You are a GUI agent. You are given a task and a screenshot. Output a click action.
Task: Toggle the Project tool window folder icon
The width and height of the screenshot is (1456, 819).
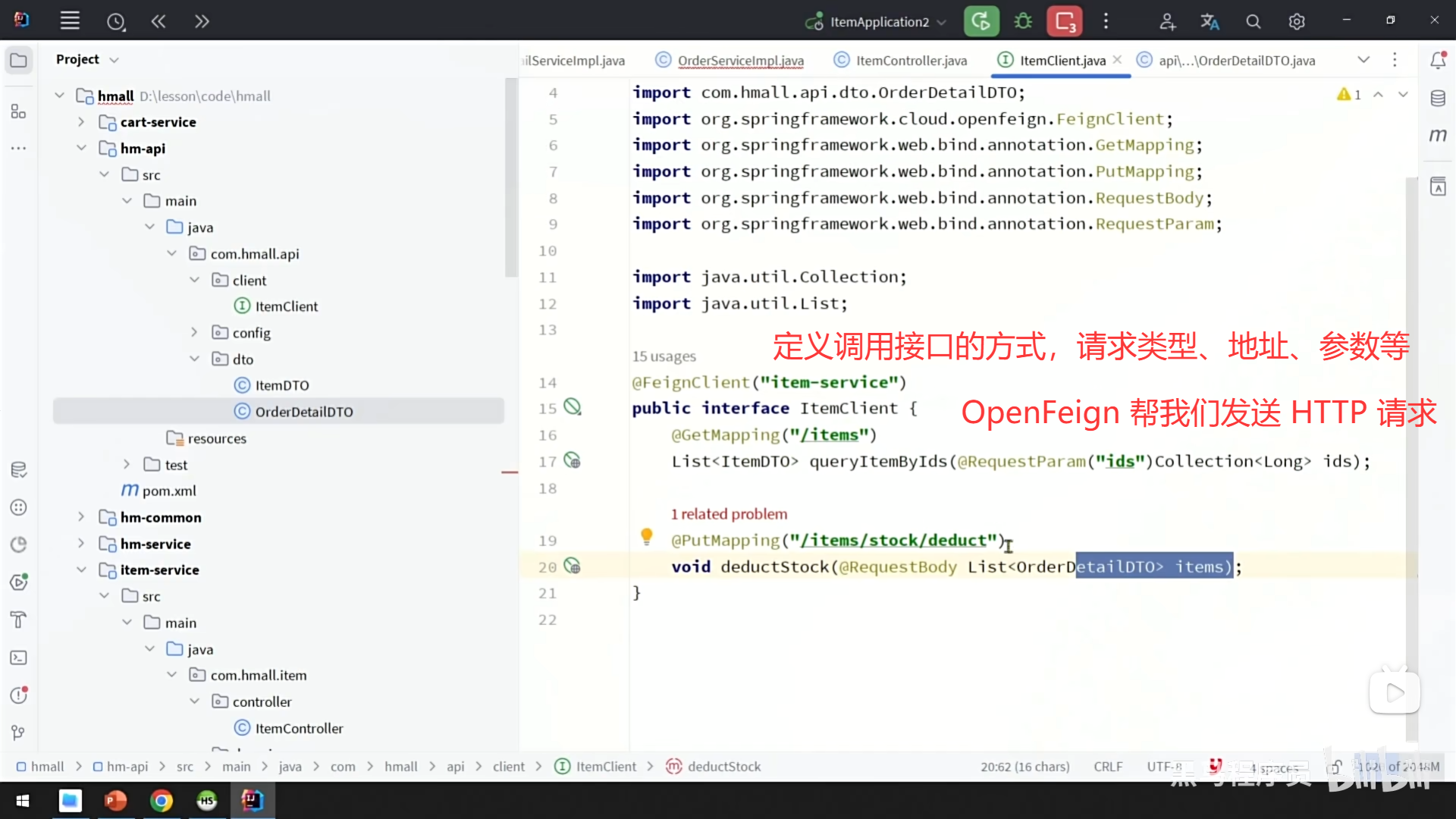coord(19,60)
